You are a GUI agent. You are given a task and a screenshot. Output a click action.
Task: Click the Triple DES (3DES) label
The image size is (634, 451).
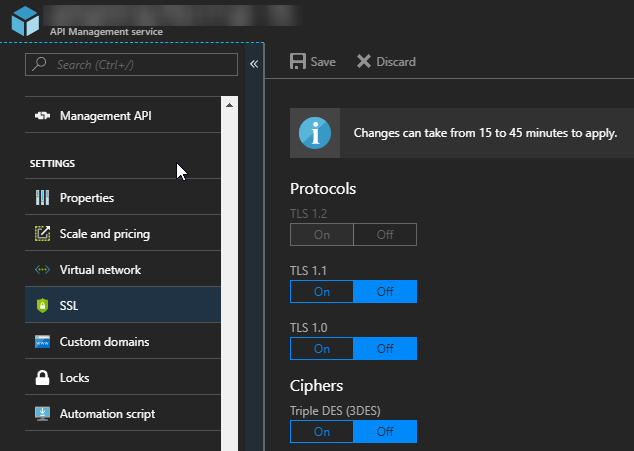click(335, 411)
